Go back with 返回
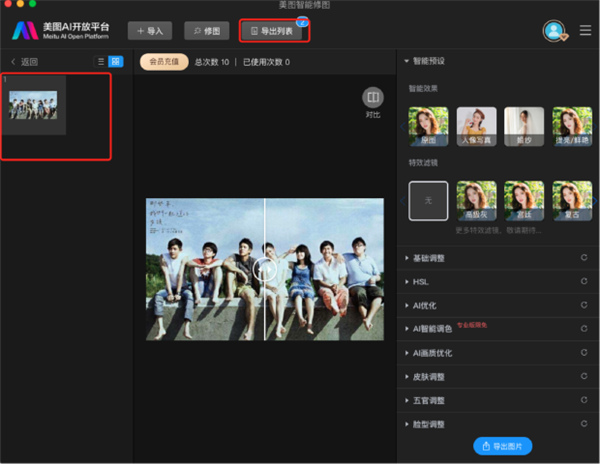This screenshot has width=600, height=464. click(x=24, y=62)
